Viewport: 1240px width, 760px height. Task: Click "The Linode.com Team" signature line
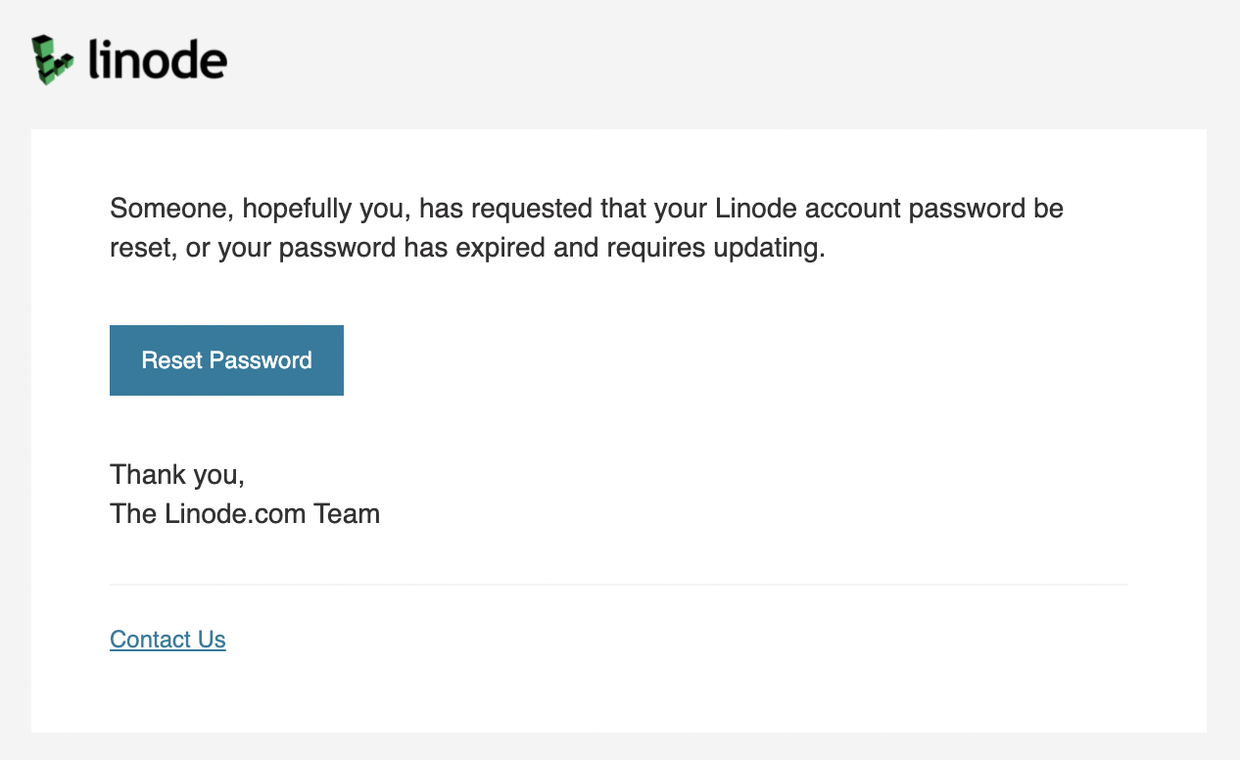click(x=245, y=514)
